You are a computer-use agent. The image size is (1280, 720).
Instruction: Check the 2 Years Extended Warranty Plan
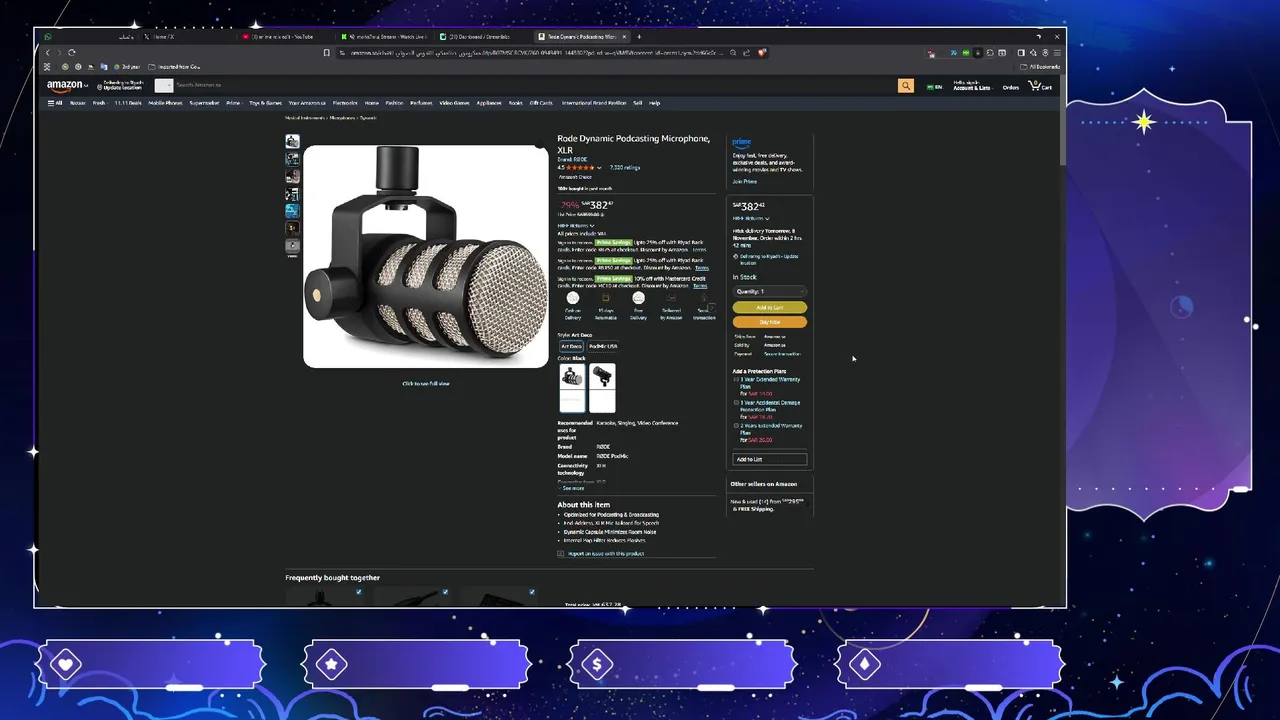coord(737,426)
